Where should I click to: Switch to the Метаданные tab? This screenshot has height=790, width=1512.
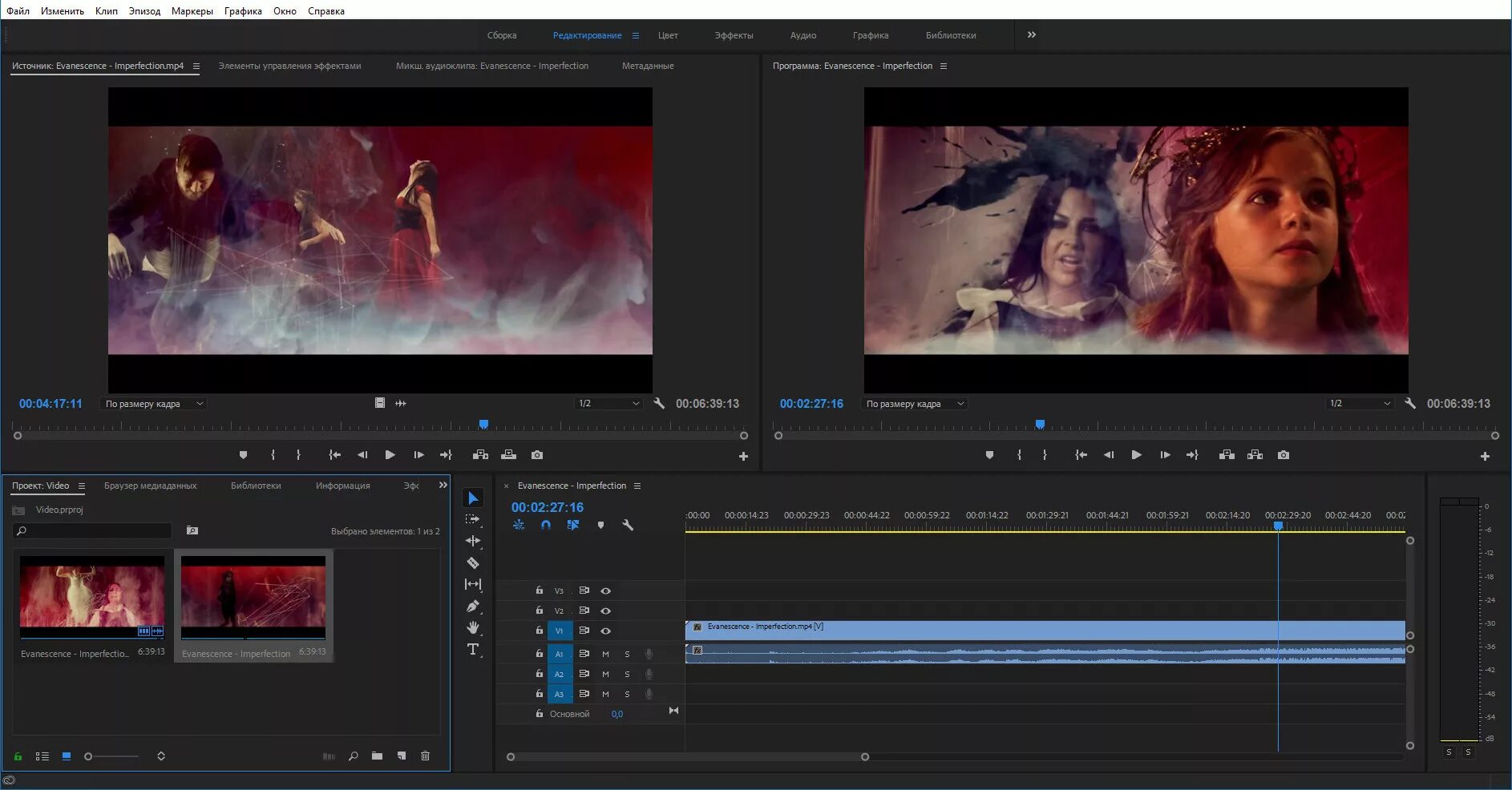[648, 66]
